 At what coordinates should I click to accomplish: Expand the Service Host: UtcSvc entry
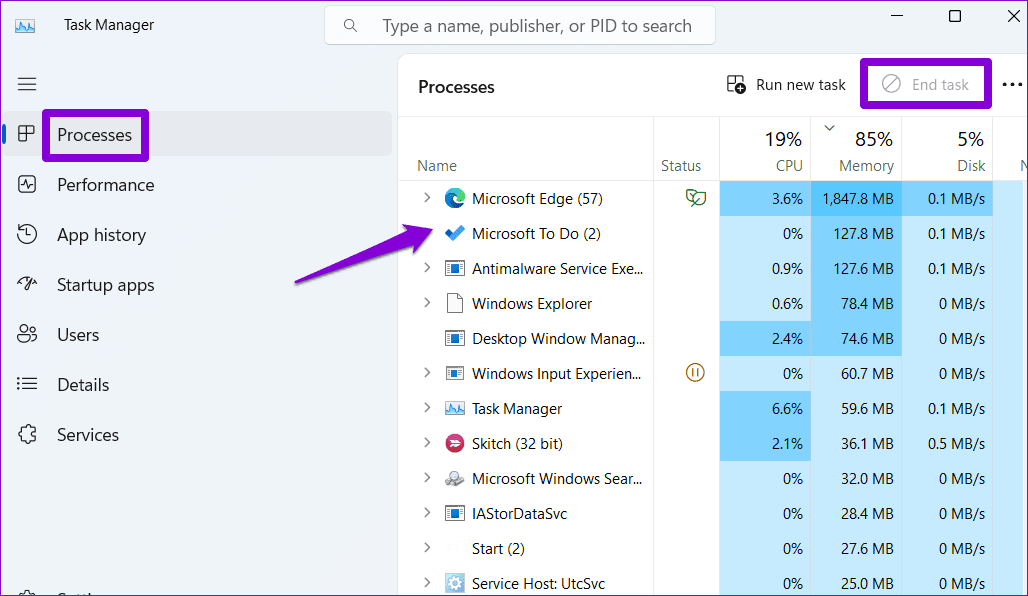(x=428, y=583)
